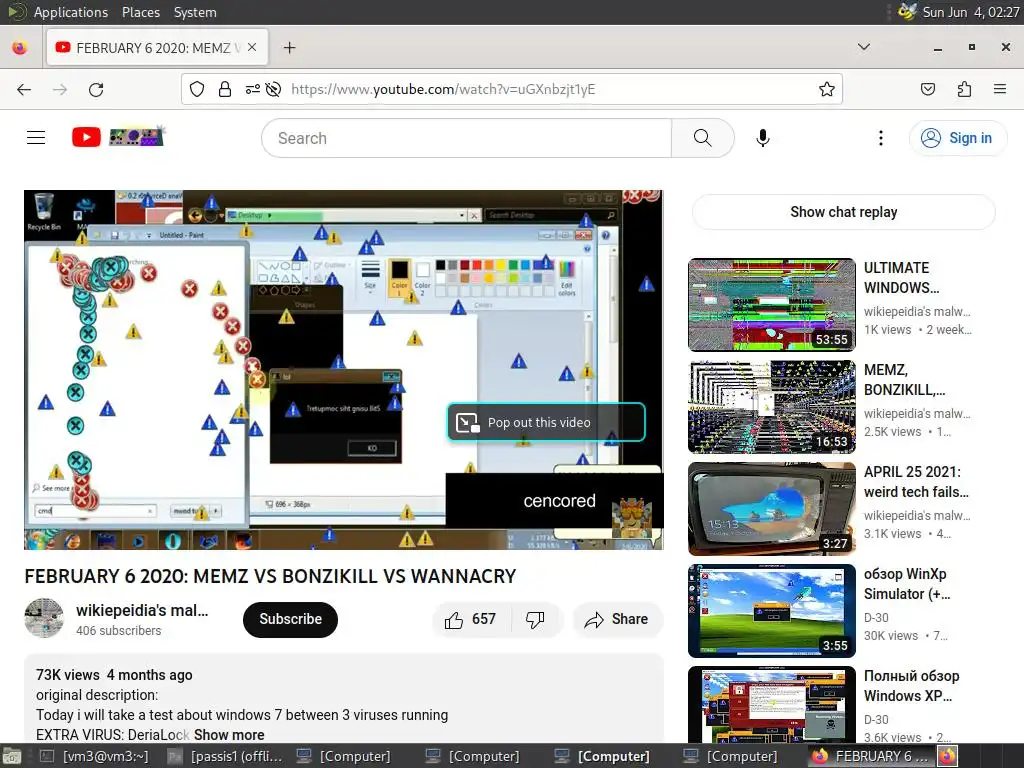This screenshot has width=1024, height=768.
Task: Click the ULTIMATE WINDOWS... video title
Action: pyautogui.click(x=901, y=278)
